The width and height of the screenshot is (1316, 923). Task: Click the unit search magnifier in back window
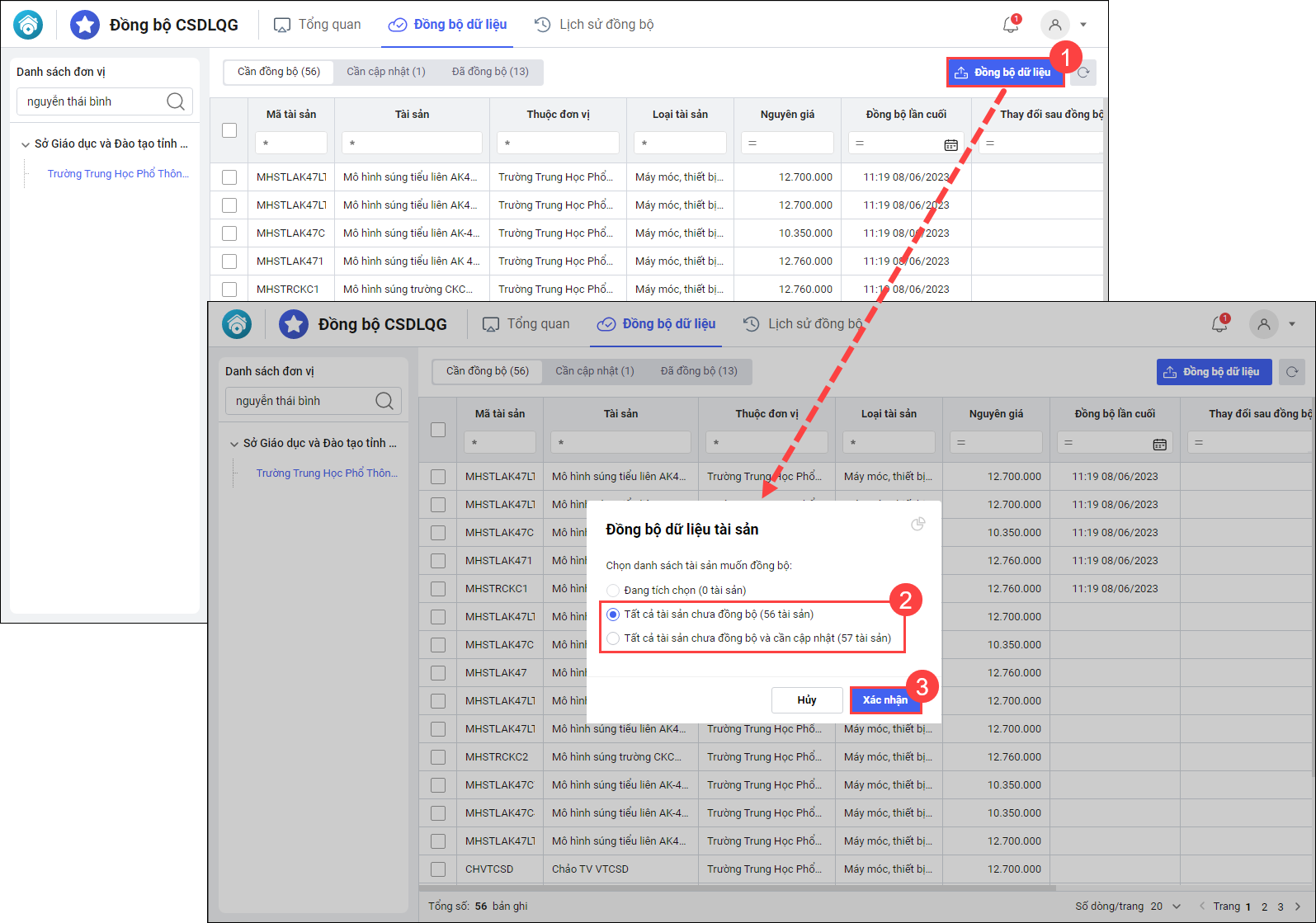[x=176, y=101]
